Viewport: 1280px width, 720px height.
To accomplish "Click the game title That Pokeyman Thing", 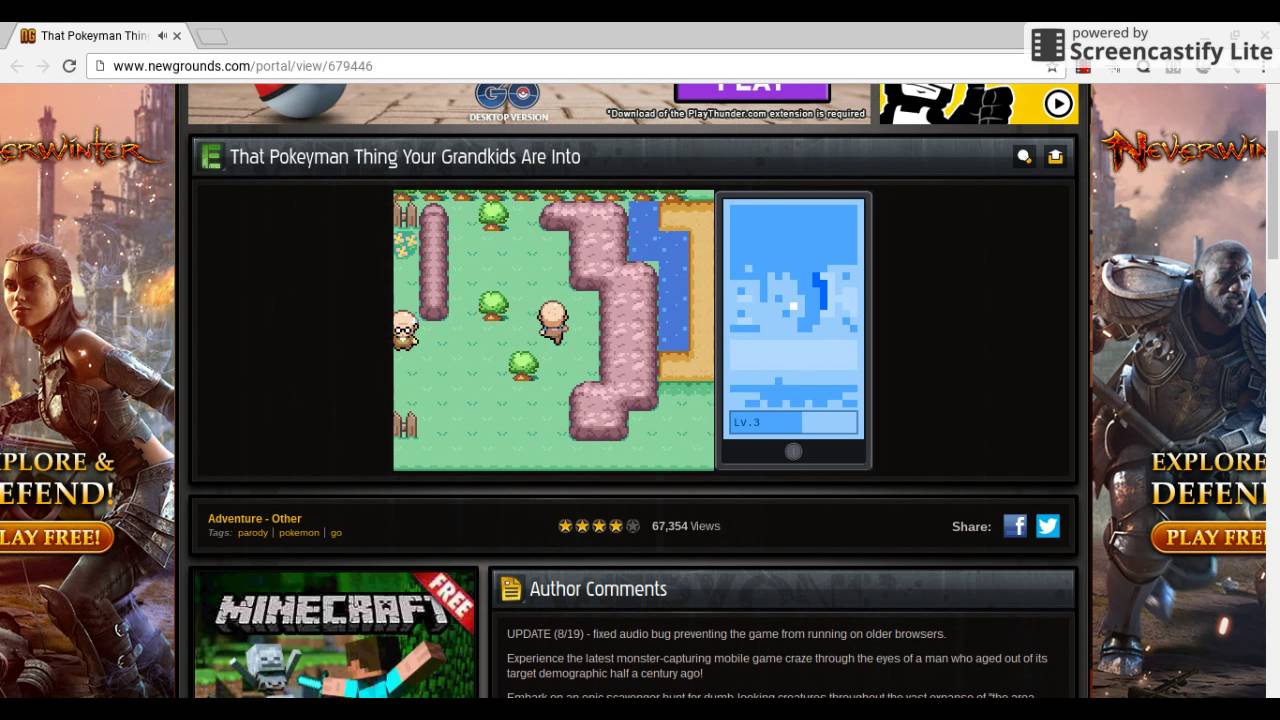I will pos(405,157).
